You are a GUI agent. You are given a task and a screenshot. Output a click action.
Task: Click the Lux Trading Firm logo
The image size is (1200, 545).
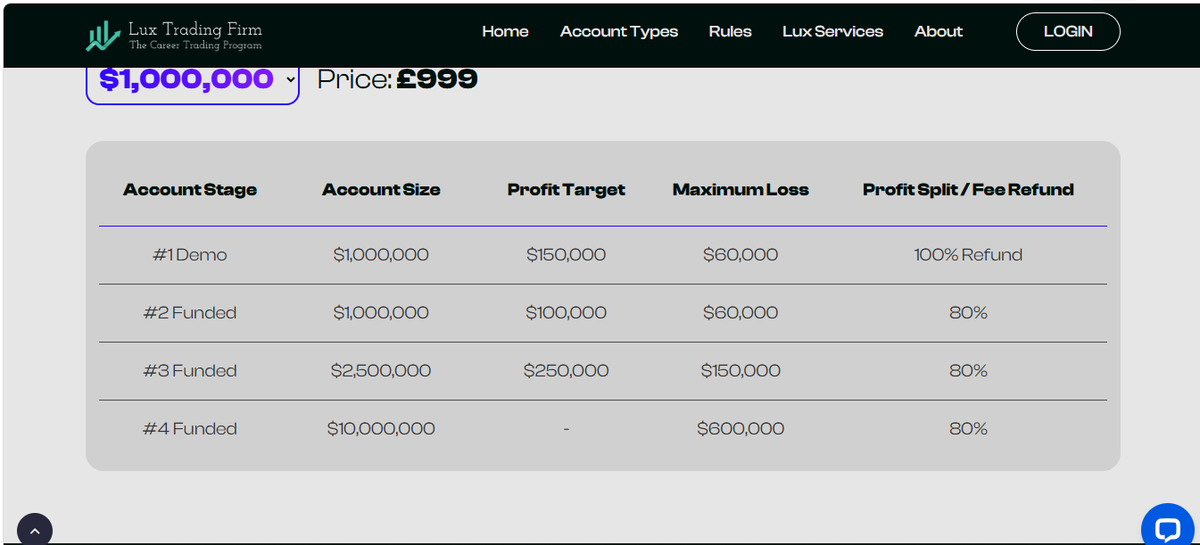click(176, 35)
